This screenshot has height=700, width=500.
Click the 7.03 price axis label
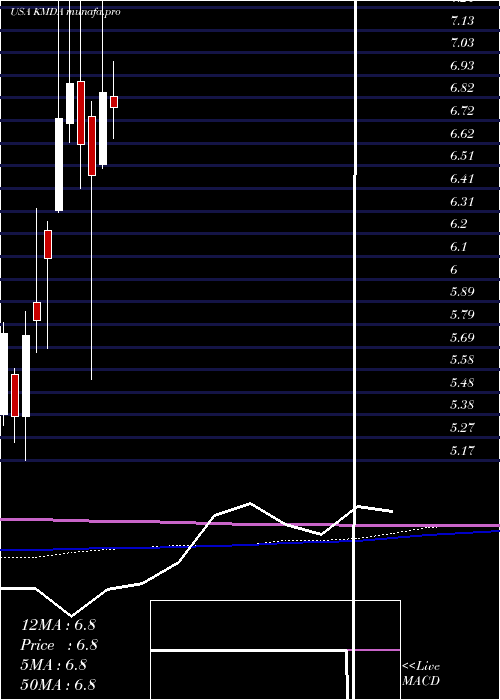pos(462,43)
